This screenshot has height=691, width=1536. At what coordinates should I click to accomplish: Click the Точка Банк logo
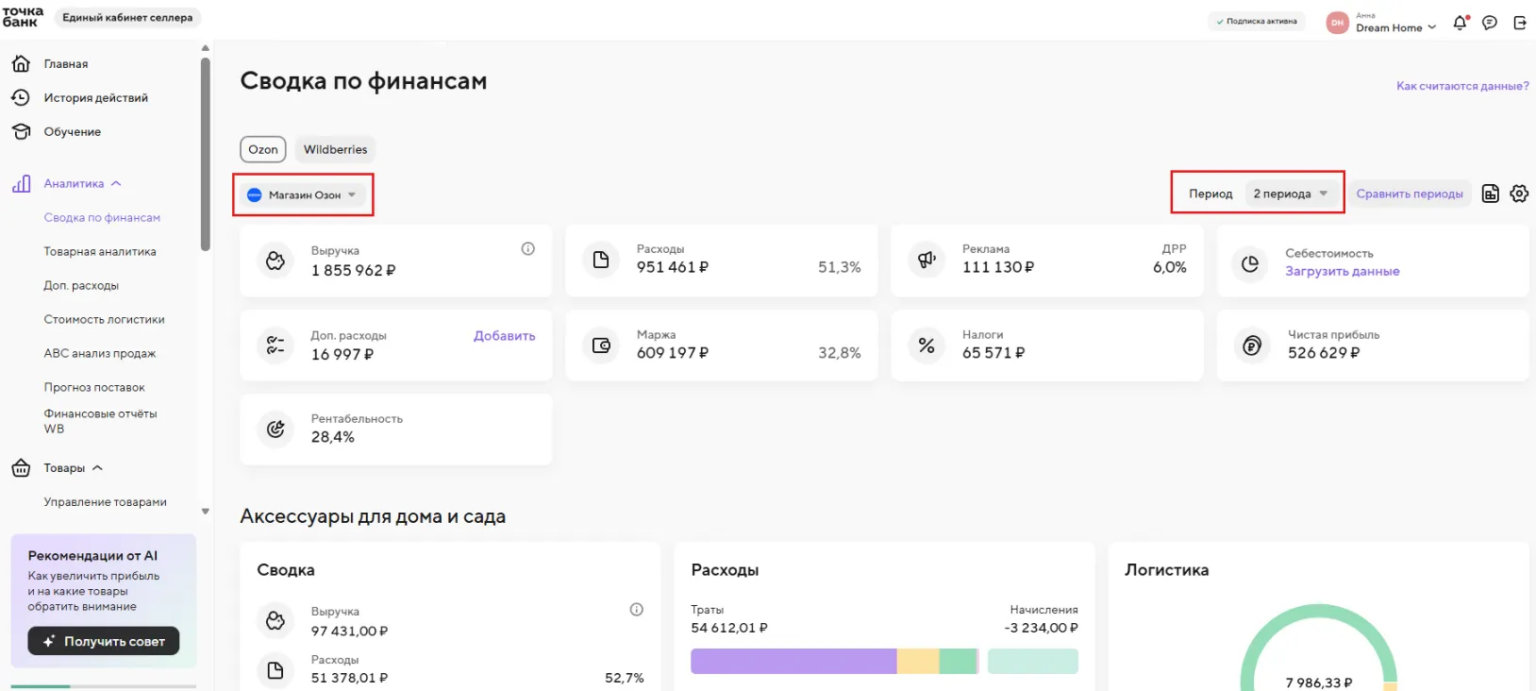pyautogui.click(x=22, y=16)
